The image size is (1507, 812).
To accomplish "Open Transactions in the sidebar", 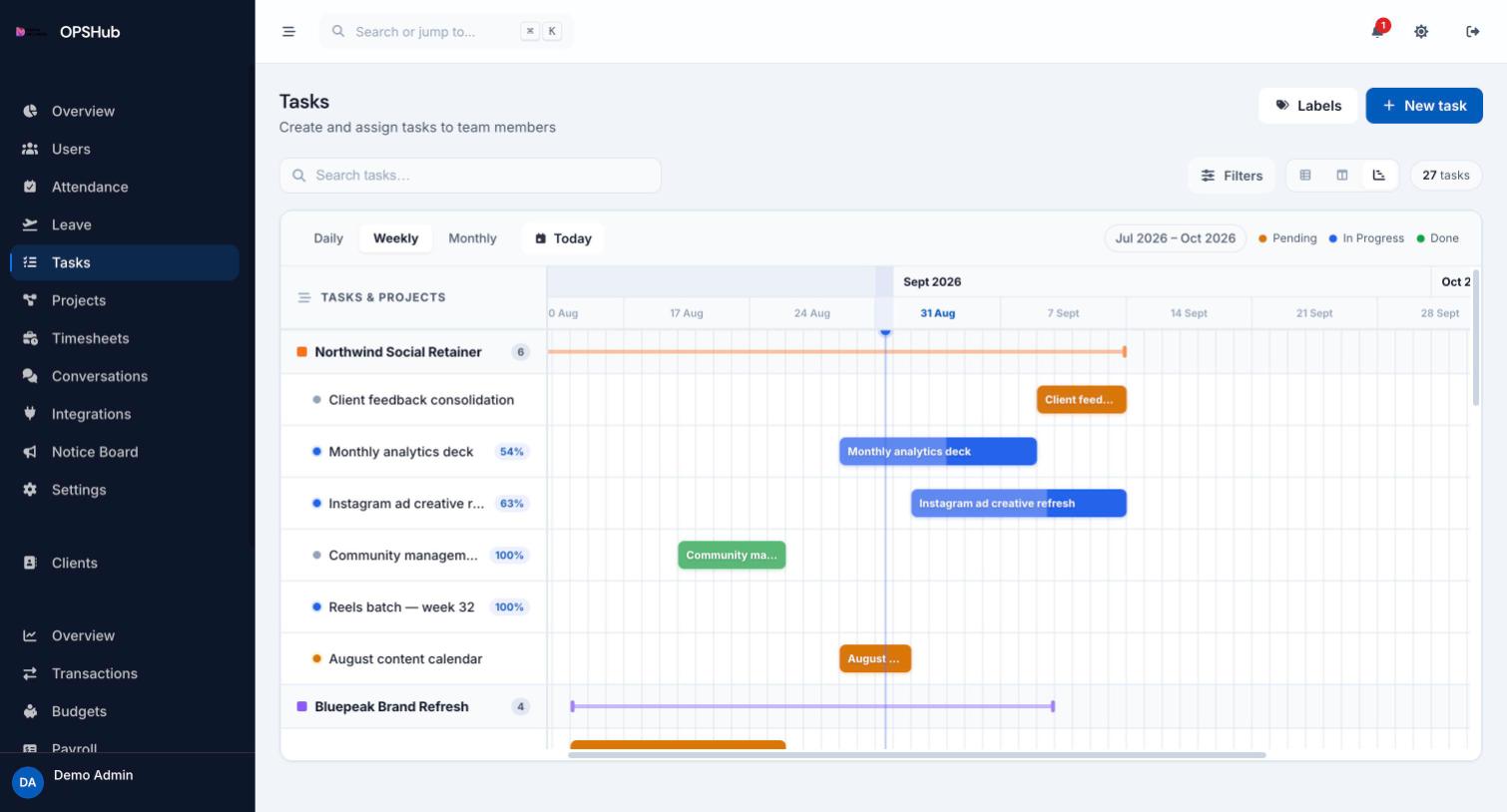I will (126, 673).
